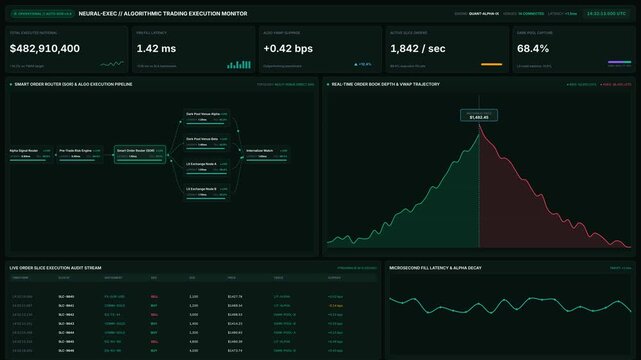This screenshot has height=360, width=641.
Task: Click the target label in latency chart header
Action: click(x=621, y=268)
